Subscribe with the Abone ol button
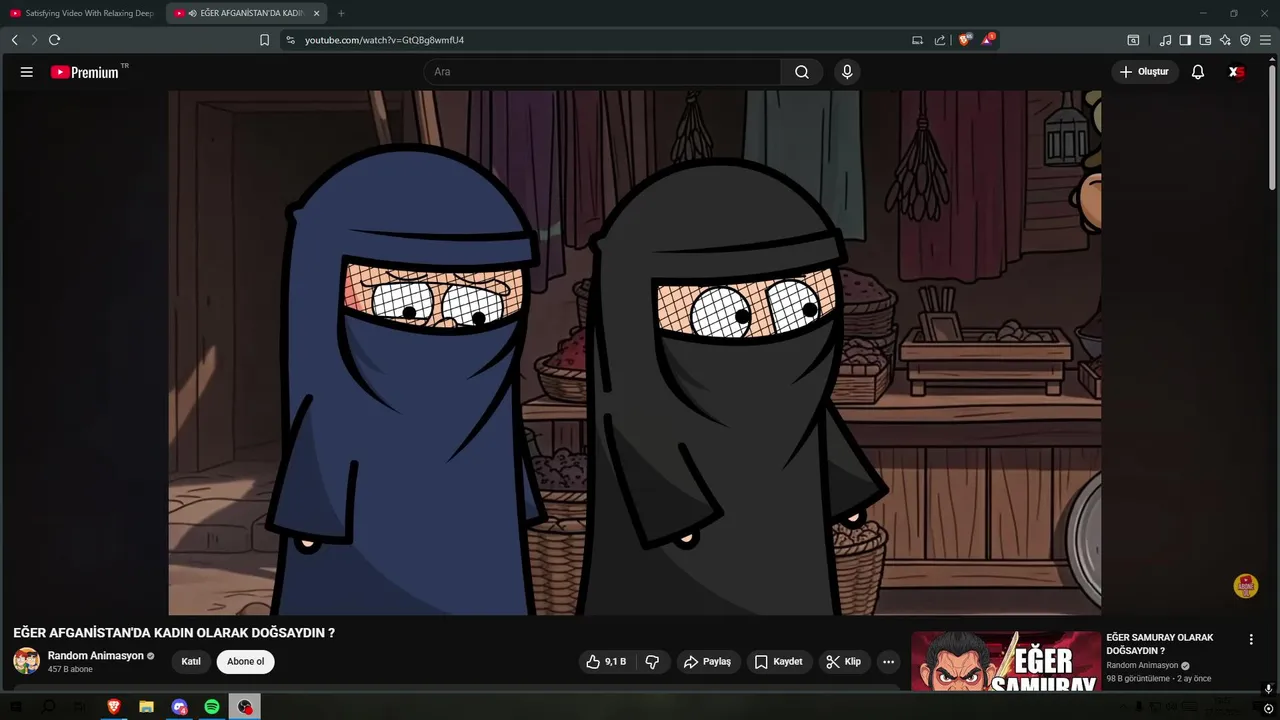Viewport: 1280px width, 720px height. click(245, 661)
